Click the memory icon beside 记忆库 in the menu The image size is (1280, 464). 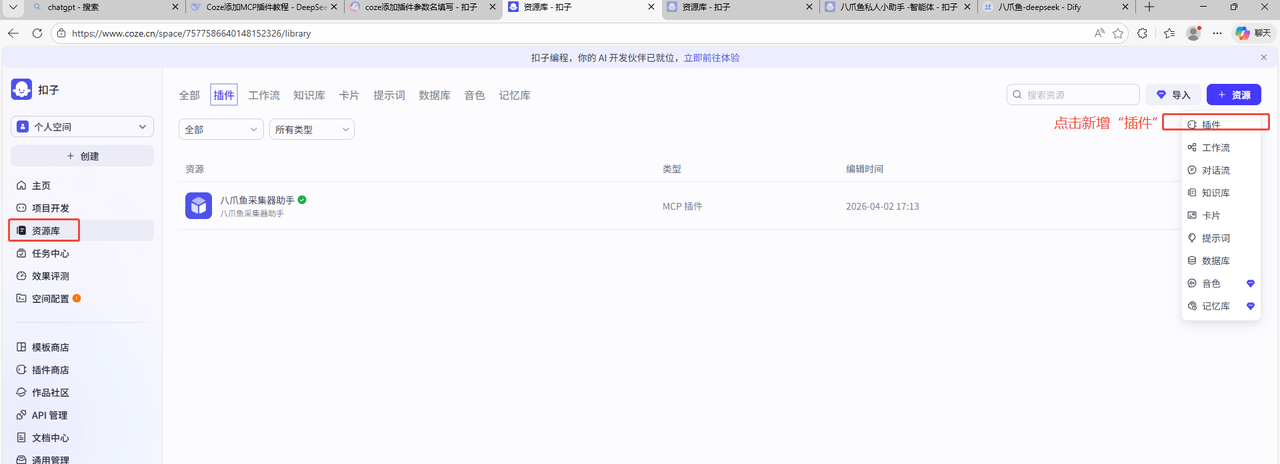[1192, 306]
